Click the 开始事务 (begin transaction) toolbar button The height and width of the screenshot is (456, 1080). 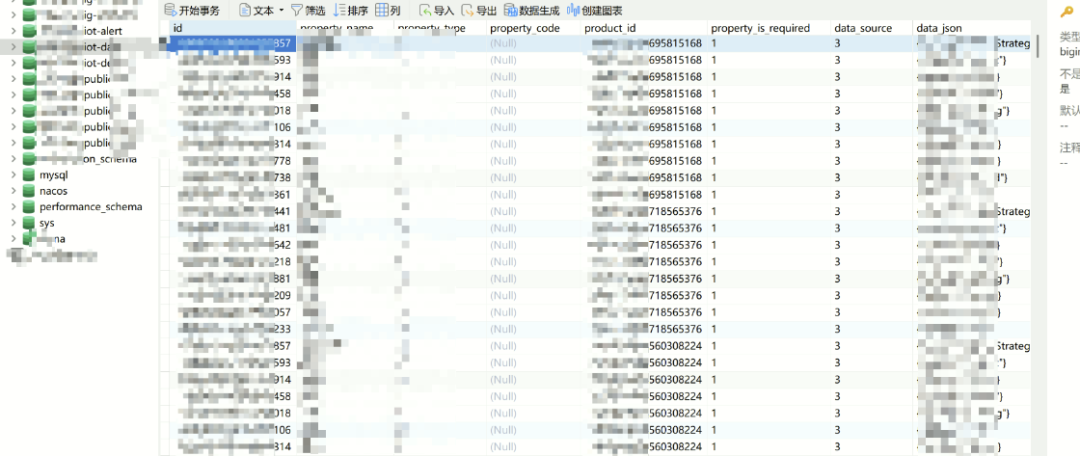[193, 10]
